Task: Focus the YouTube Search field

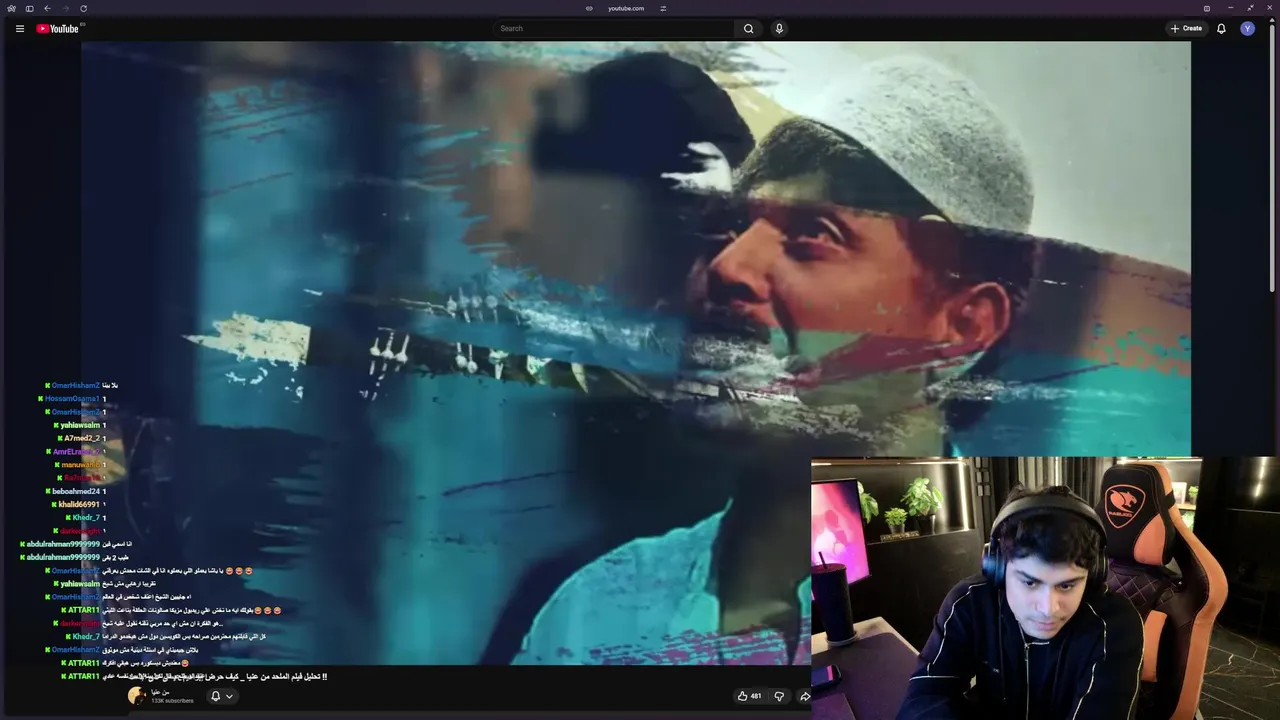Action: point(614,28)
